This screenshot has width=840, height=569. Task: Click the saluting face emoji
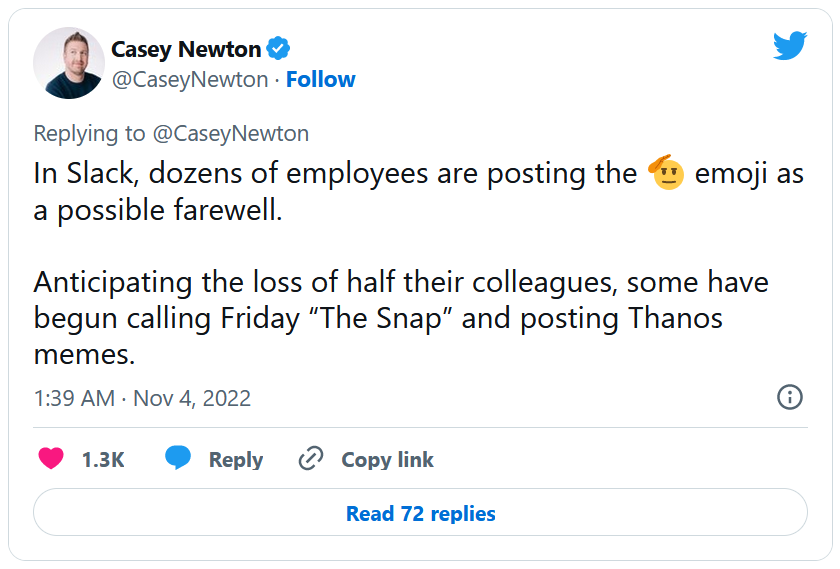(x=666, y=174)
